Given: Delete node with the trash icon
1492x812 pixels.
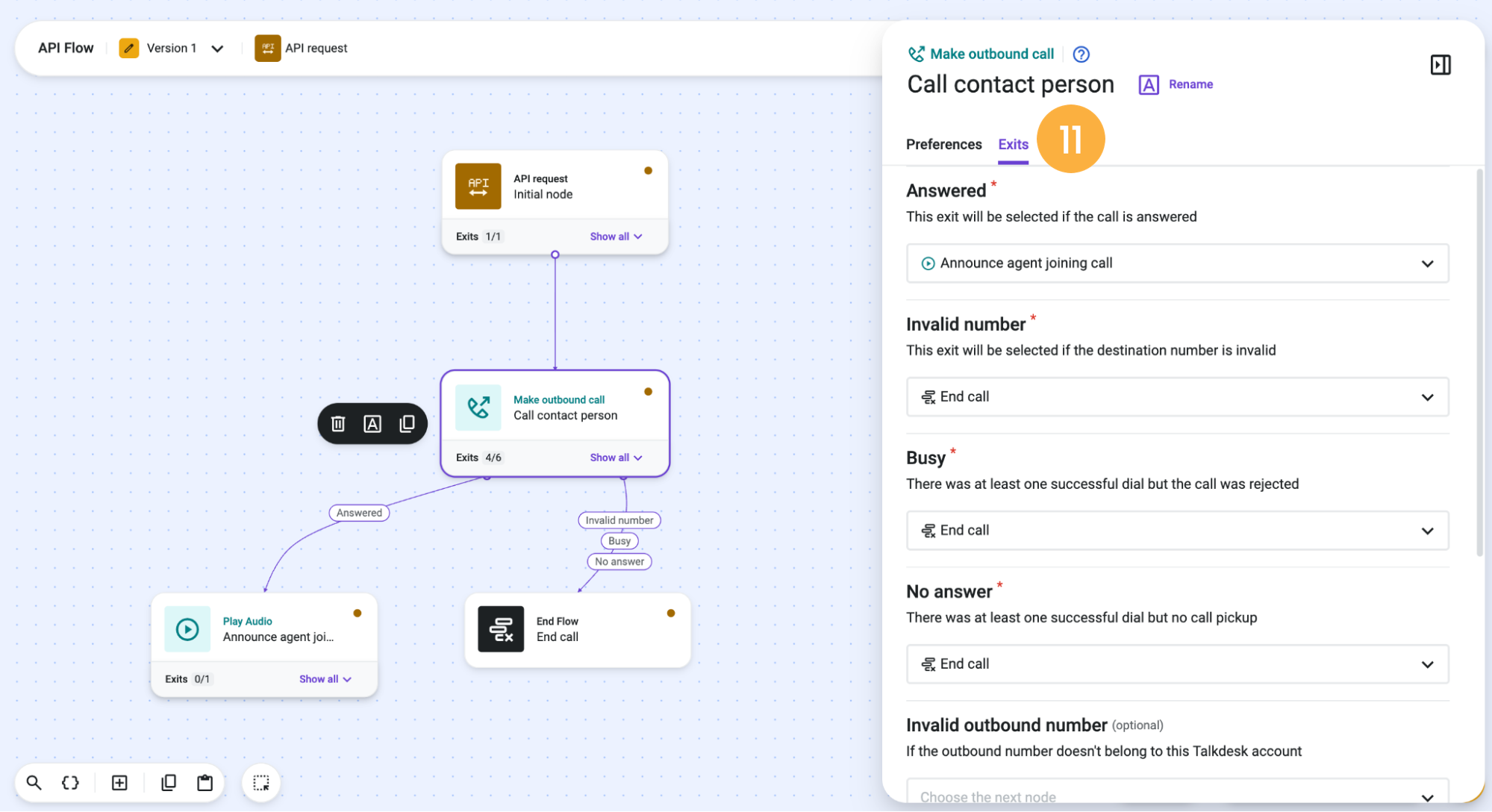Looking at the screenshot, I should tap(338, 424).
